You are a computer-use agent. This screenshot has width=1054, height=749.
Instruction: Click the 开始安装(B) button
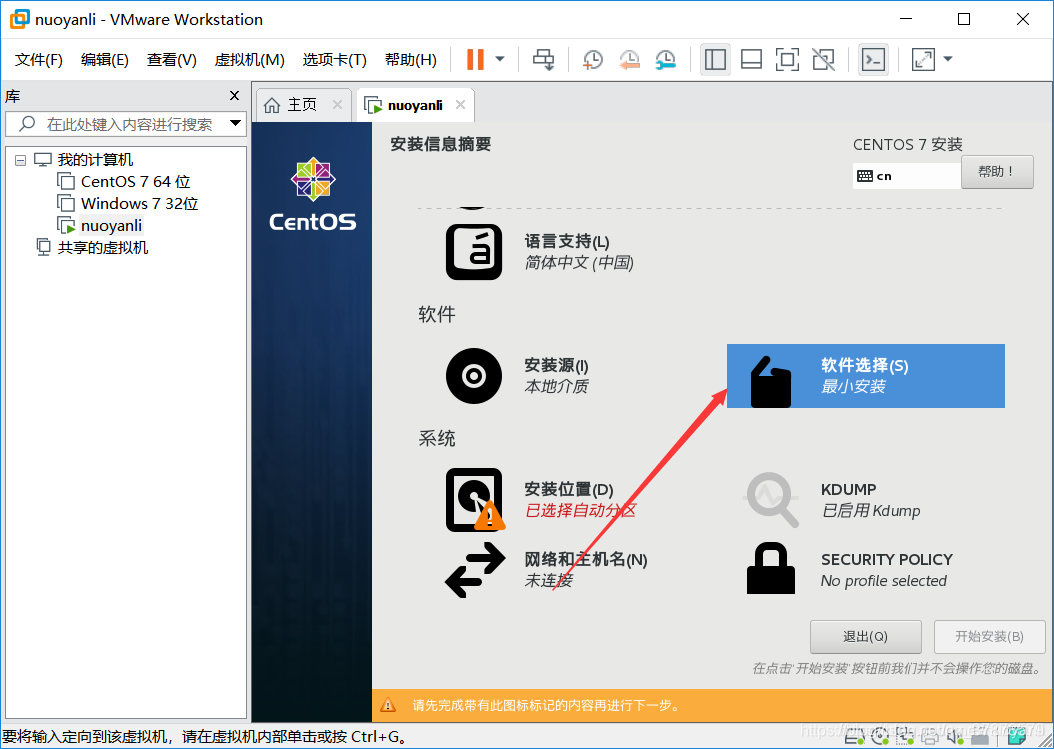pyautogui.click(x=989, y=637)
